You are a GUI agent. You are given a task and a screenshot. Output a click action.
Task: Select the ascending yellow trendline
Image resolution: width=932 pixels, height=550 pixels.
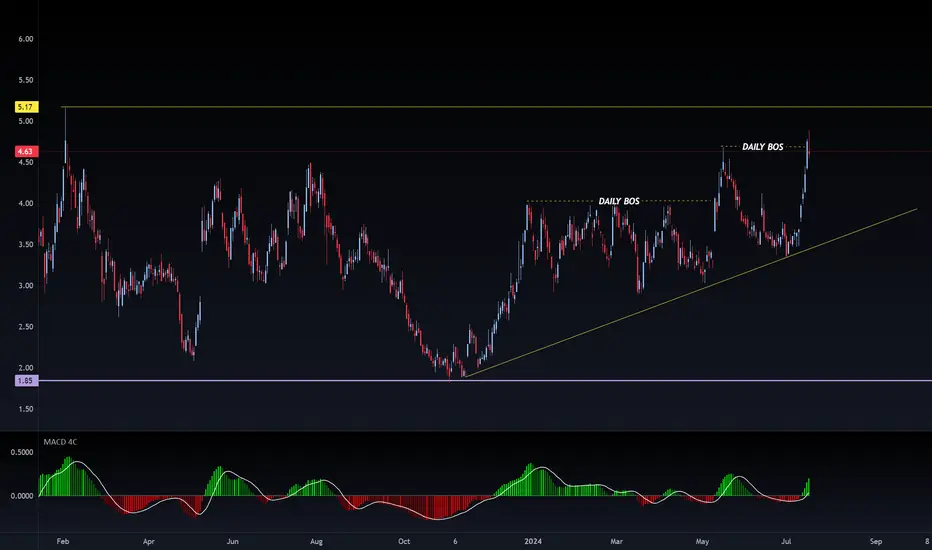click(689, 291)
